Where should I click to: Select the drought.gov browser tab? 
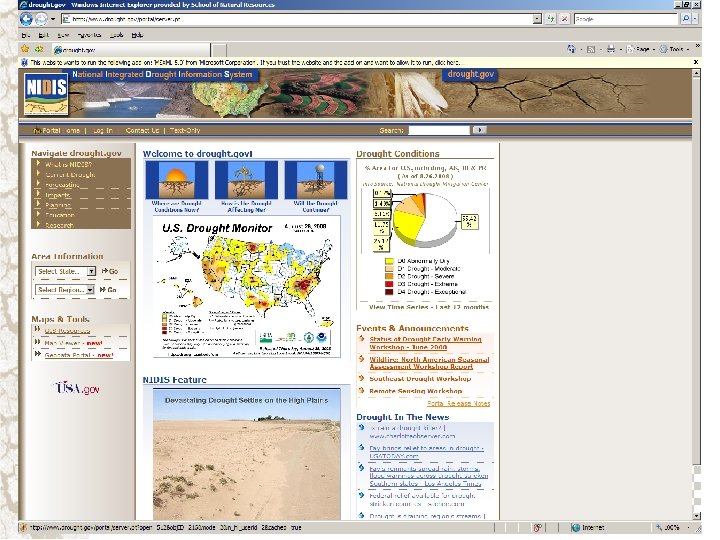coord(131,50)
